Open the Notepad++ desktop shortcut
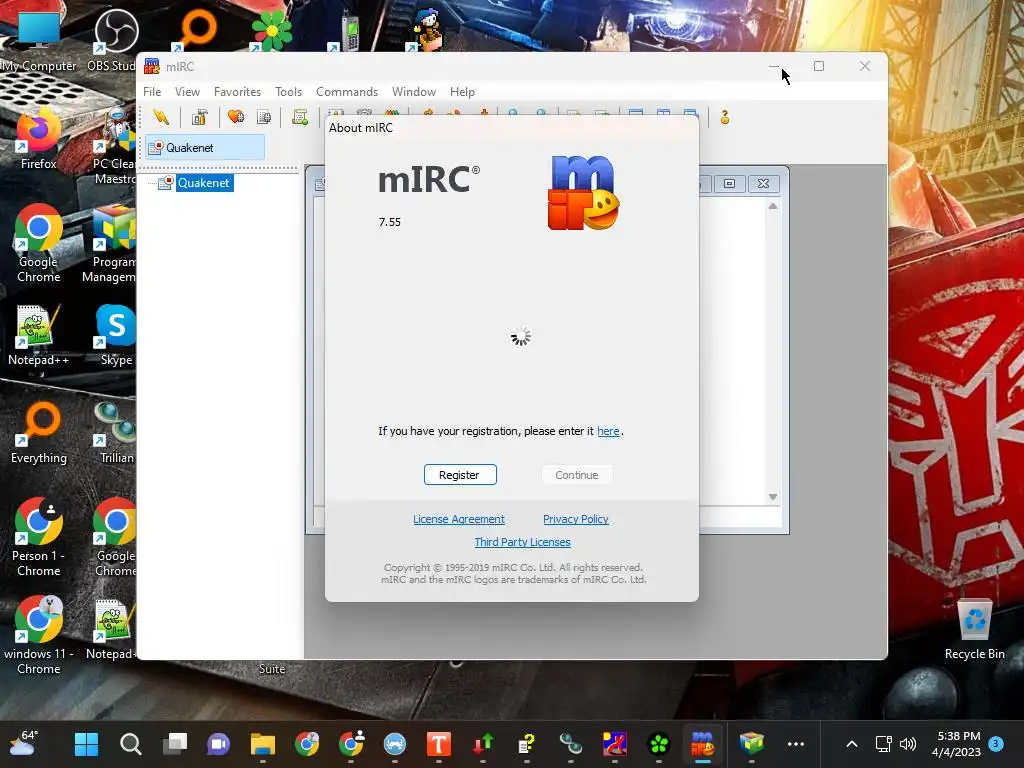Image resolution: width=1024 pixels, height=768 pixels. (x=39, y=334)
